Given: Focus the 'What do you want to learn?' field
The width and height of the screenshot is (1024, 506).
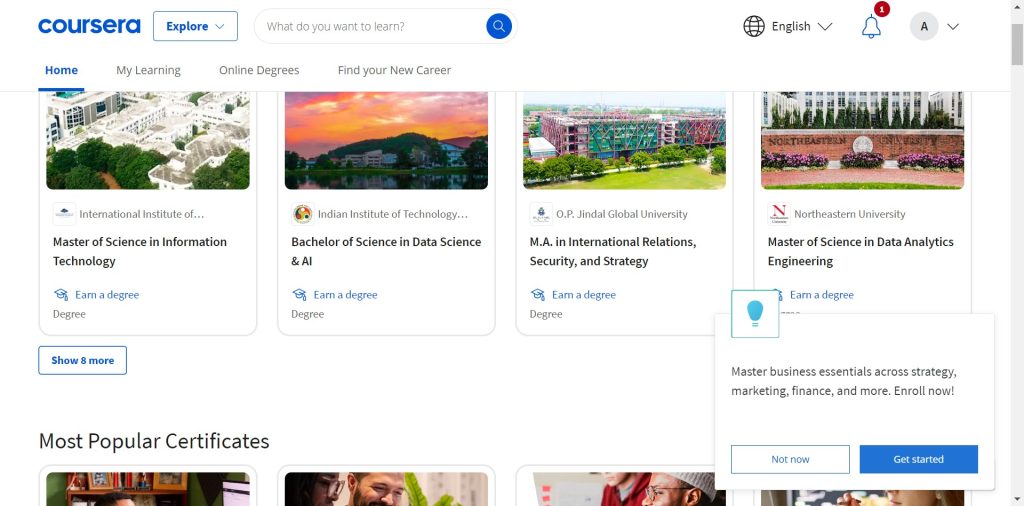Looking at the screenshot, I should tap(370, 26).
